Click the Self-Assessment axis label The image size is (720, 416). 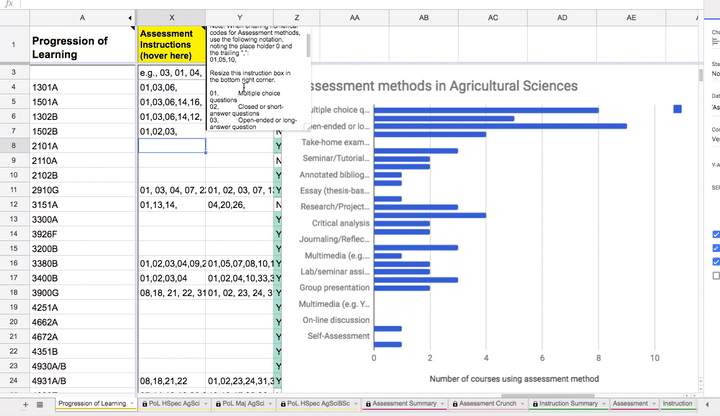[x=338, y=336]
